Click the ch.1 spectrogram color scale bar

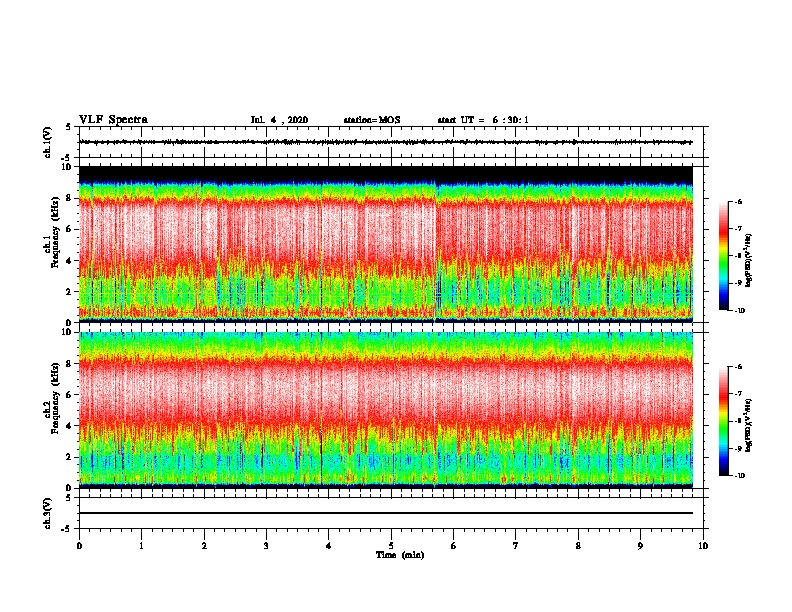coord(724,256)
